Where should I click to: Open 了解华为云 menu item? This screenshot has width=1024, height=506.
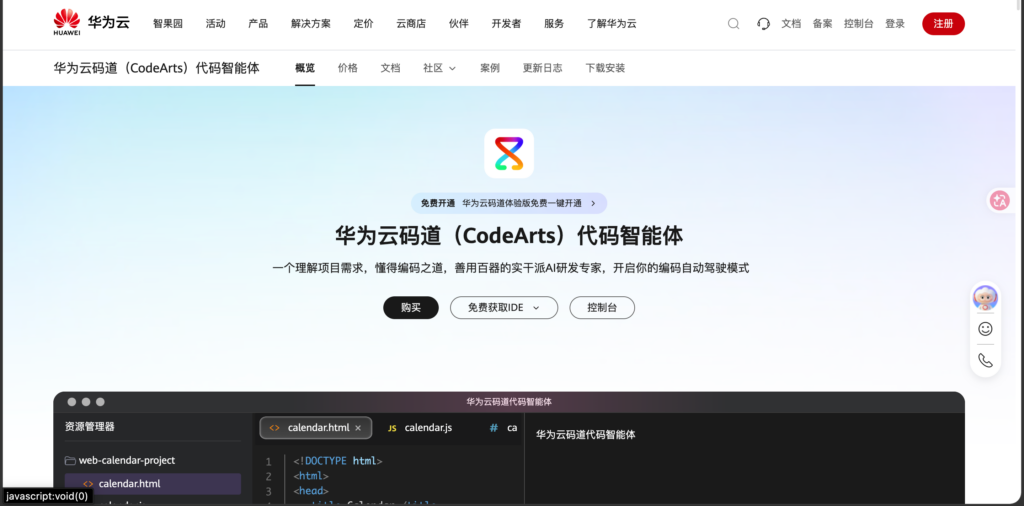tap(611, 24)
